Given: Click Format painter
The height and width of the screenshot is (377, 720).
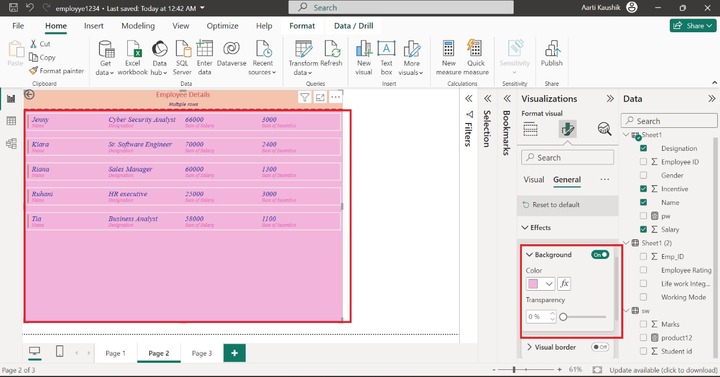Looking at the screenshot, I should click(x=56, y=71).
